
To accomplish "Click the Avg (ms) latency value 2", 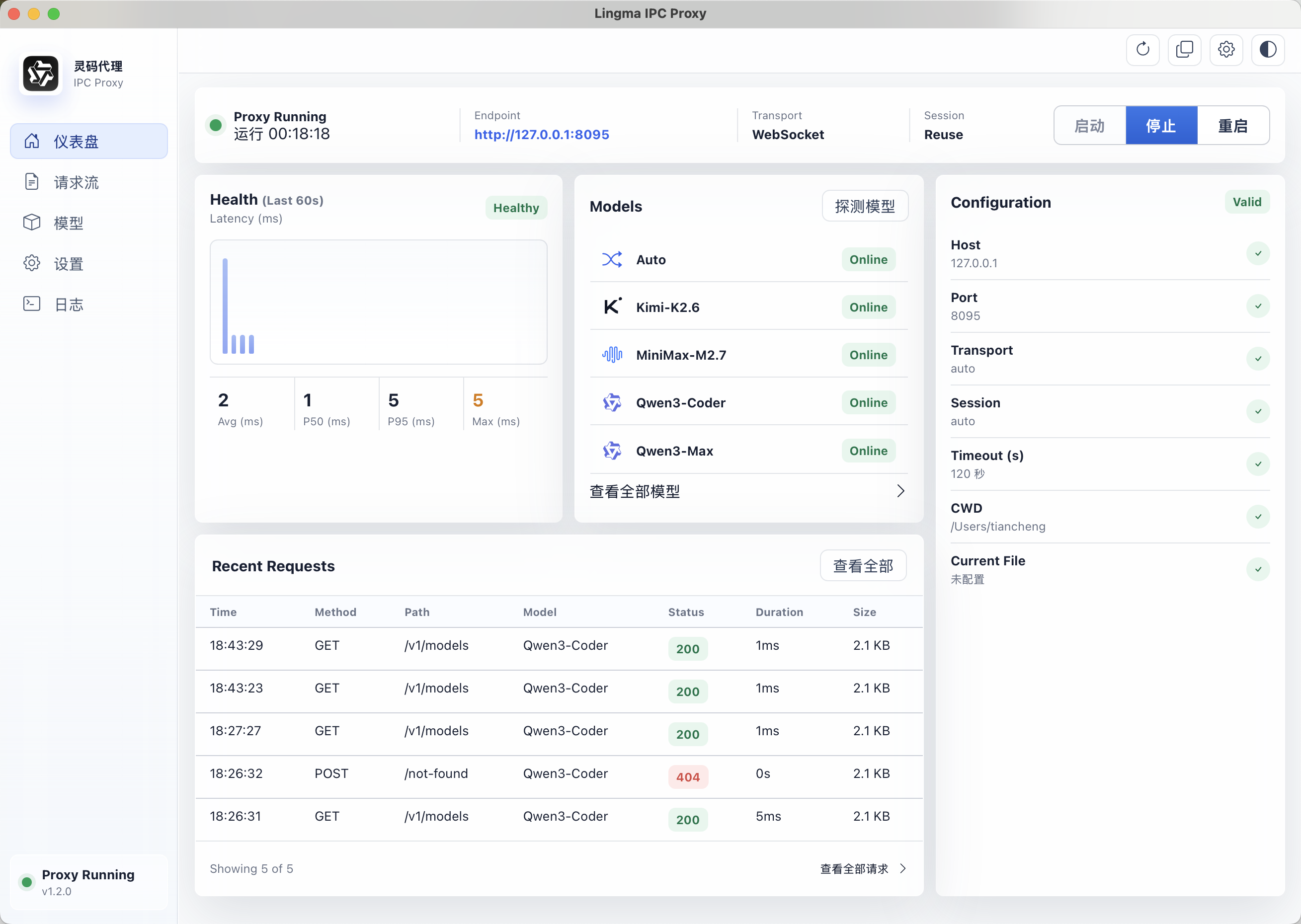I will click(223, 400).
